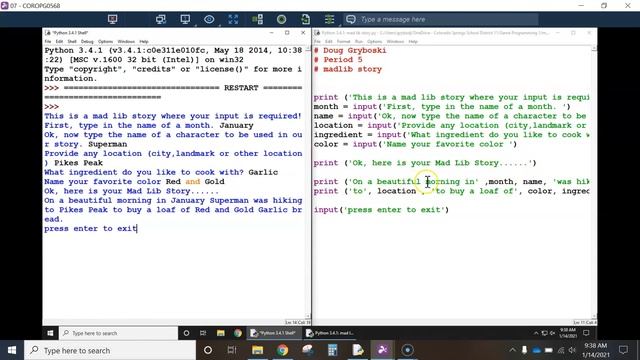Image resolution: width=640 pixels, height=360 pixels.
Task: Click inner remote desktop Start button
Action: click(x=50, y=333)
